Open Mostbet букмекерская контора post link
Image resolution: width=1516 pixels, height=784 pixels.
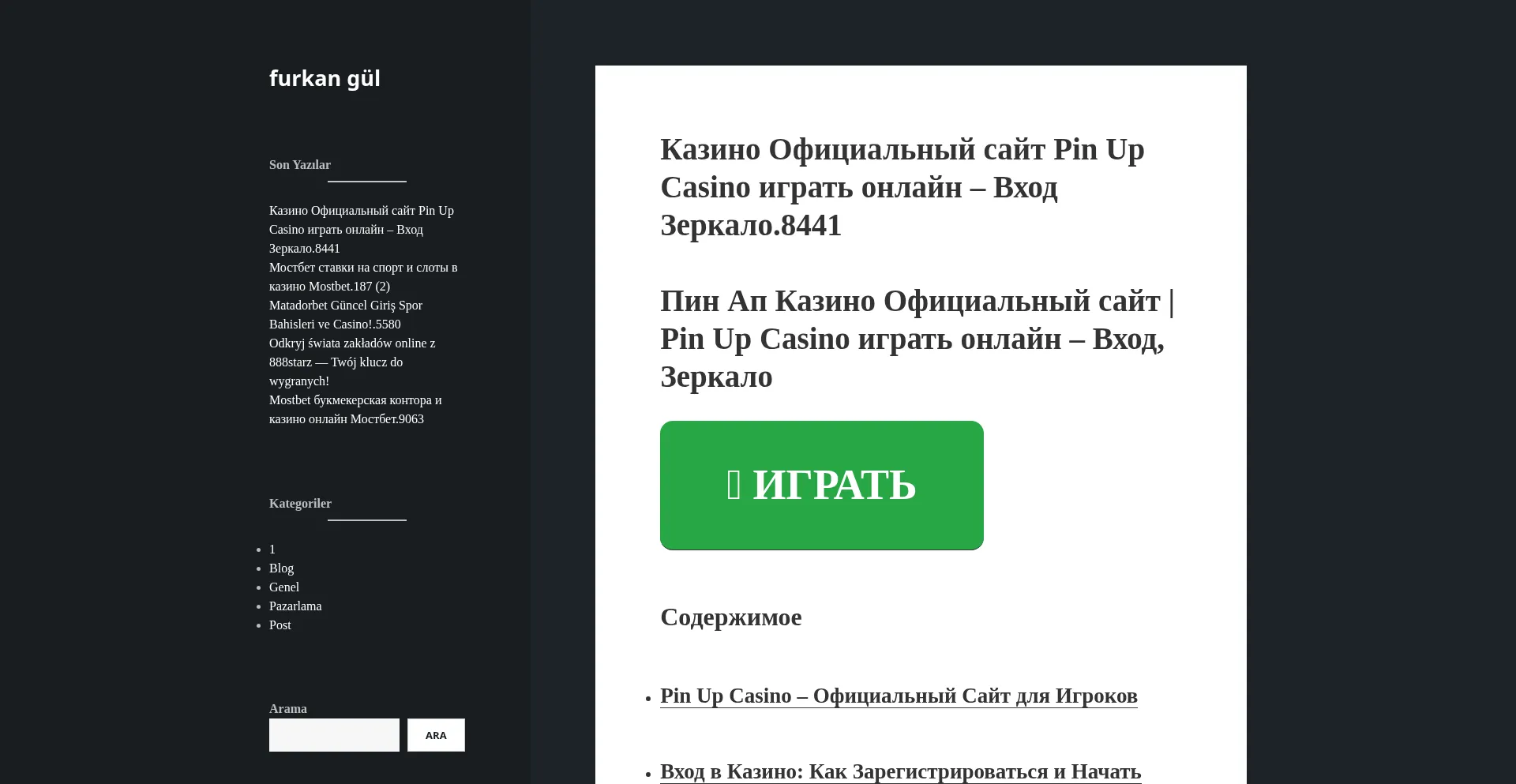click(355, 410)
